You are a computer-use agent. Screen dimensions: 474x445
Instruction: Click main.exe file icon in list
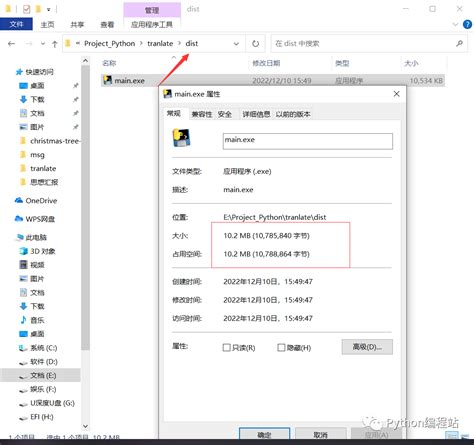tap(108, 80)
